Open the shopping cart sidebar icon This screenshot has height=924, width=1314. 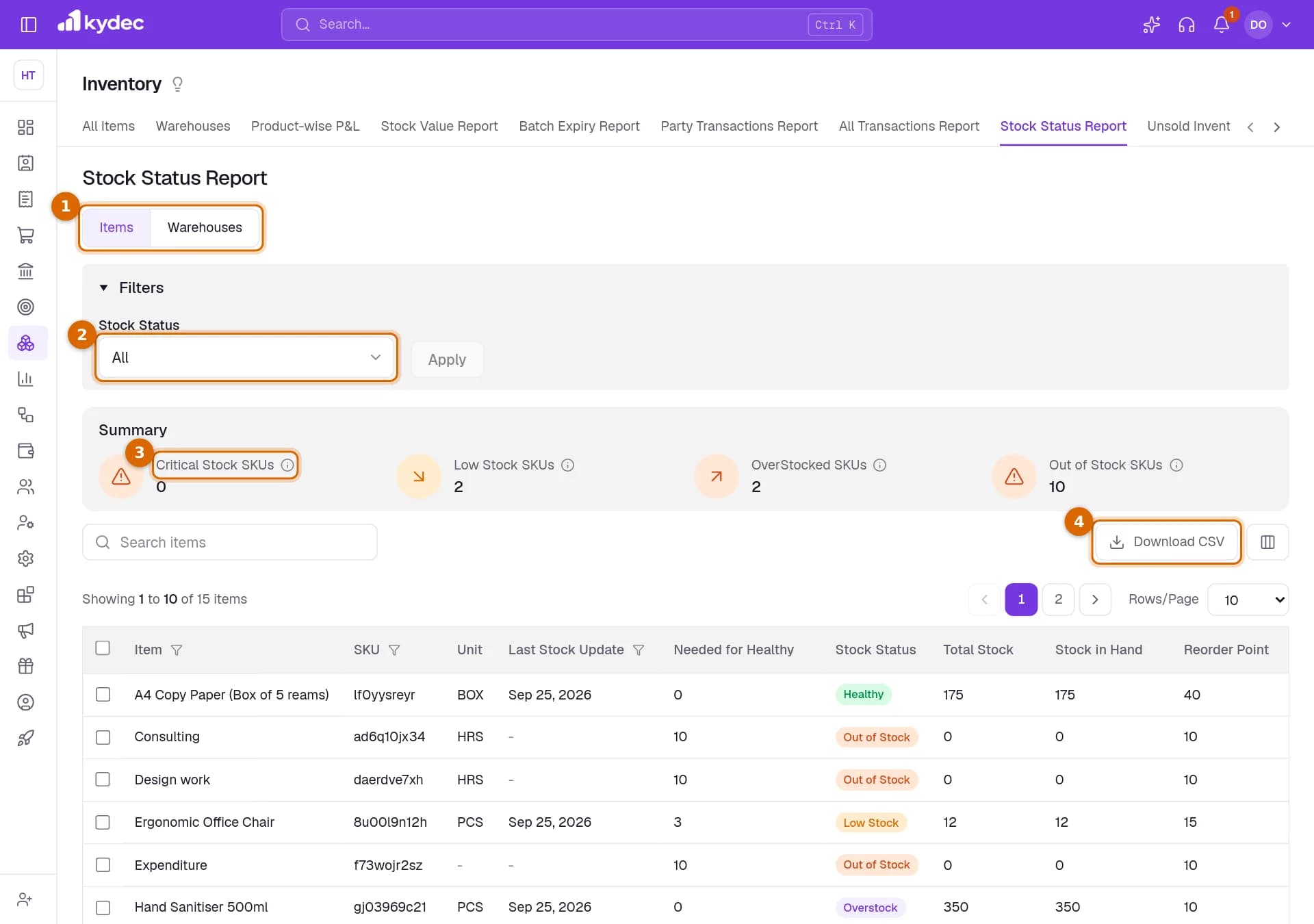(25, 235)
